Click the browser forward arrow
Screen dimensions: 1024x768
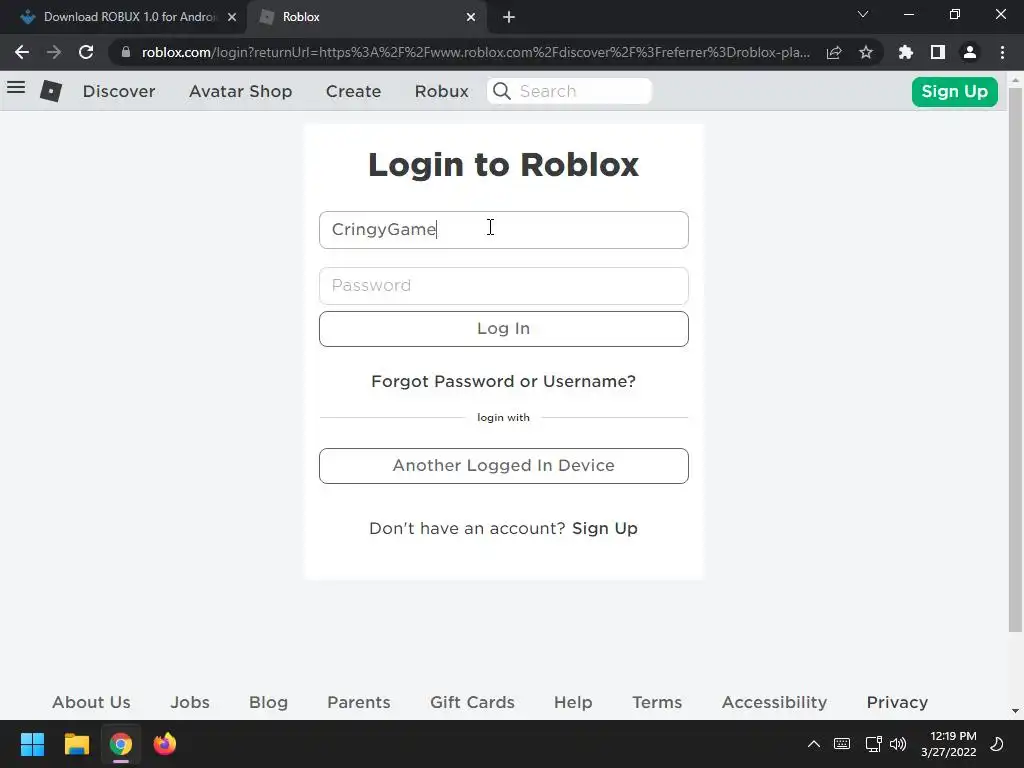pos(54,52)
